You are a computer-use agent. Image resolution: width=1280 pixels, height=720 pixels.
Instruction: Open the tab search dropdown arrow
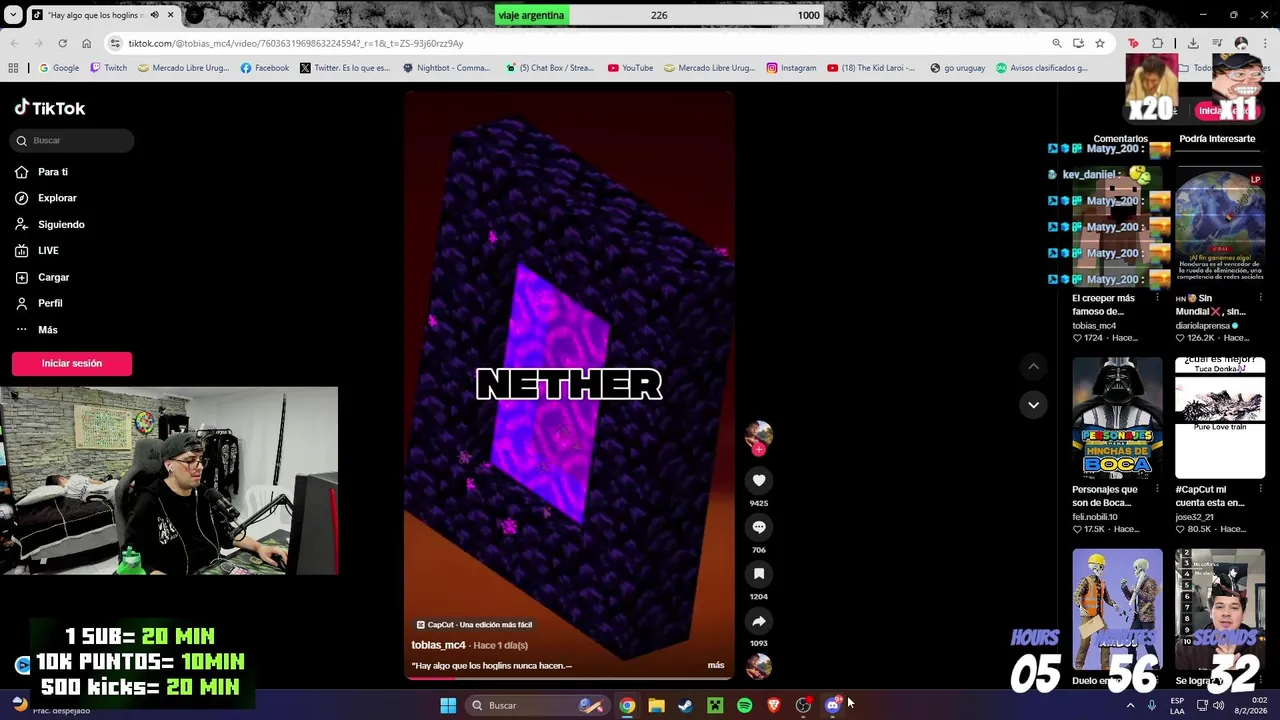point(14,15)
